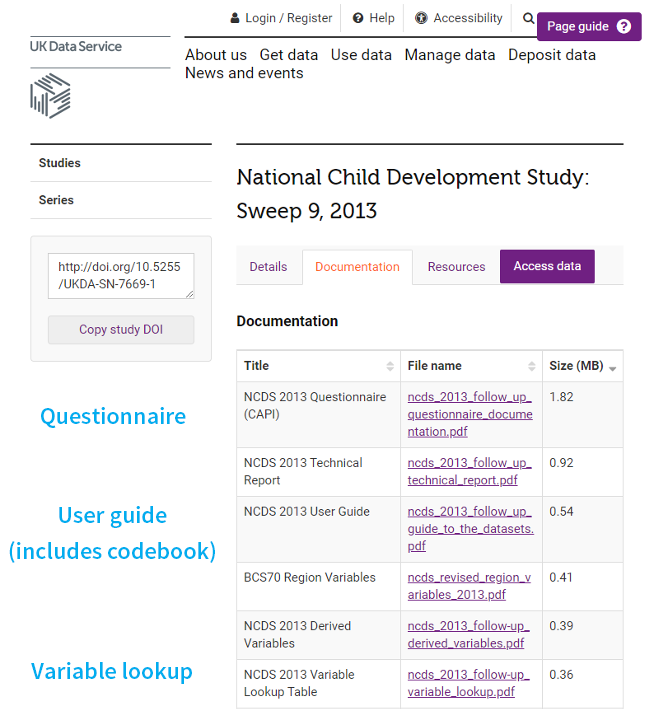
Task: Click the Copy study DOI button
Action: [x=121, y=330]
